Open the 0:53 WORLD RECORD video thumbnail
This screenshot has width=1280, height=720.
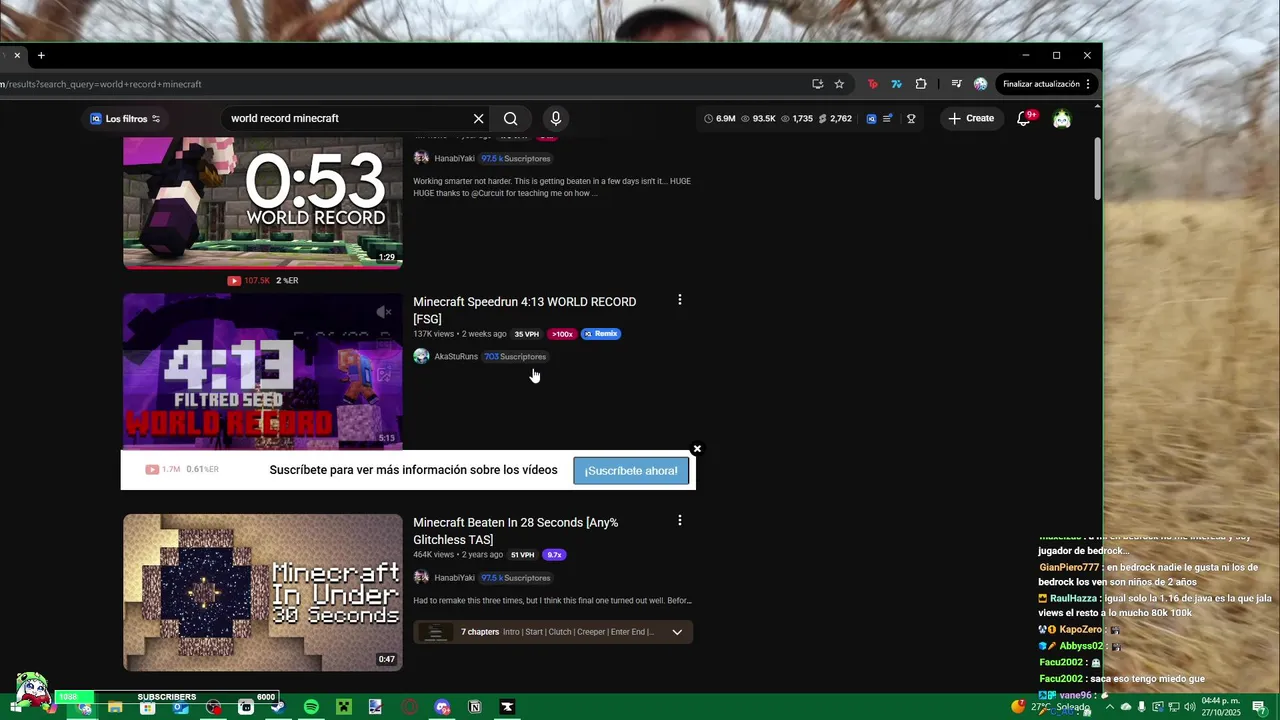point(263,203)
